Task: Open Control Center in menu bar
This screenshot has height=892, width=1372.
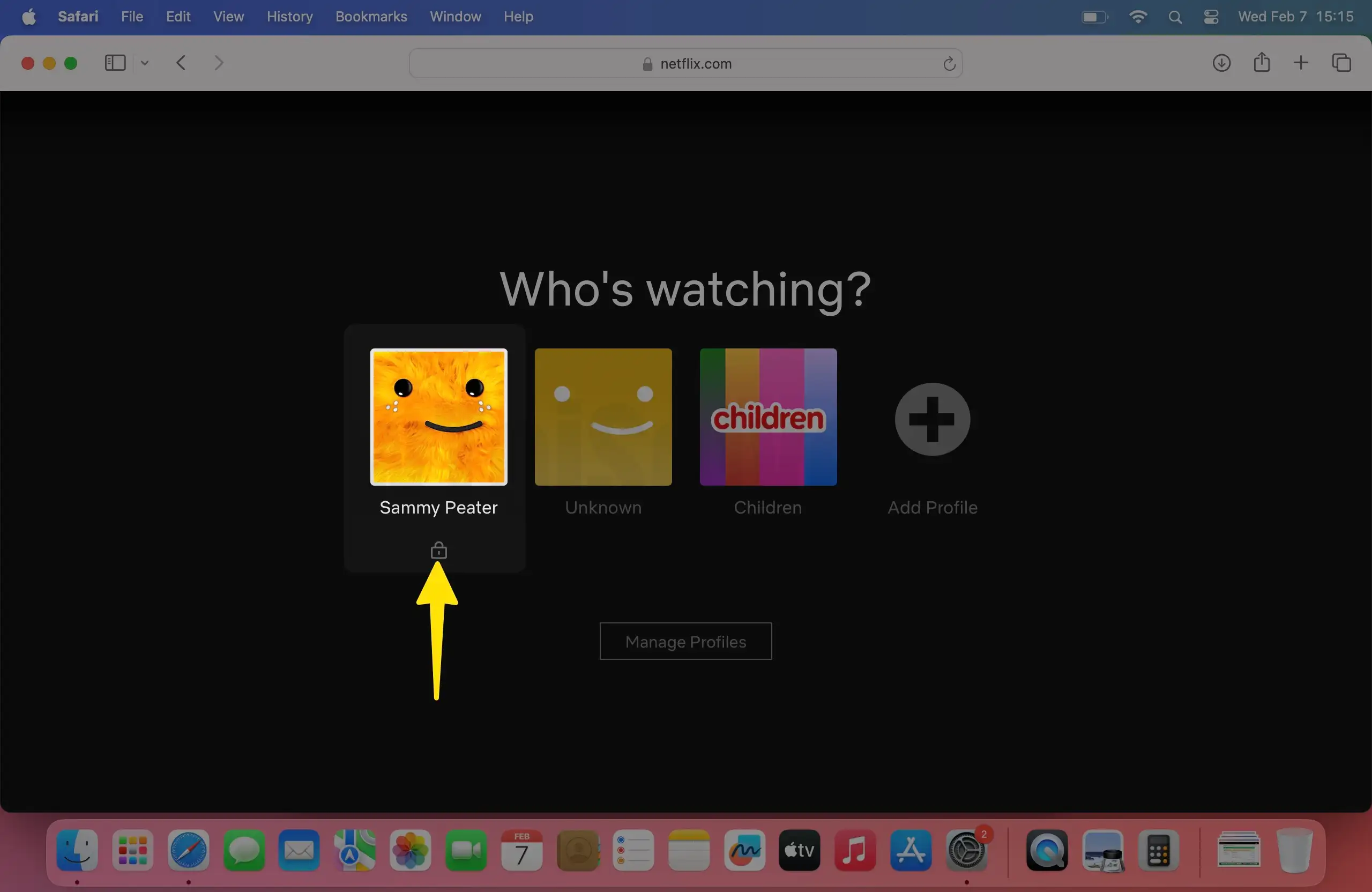Action: coord(1211,17)
